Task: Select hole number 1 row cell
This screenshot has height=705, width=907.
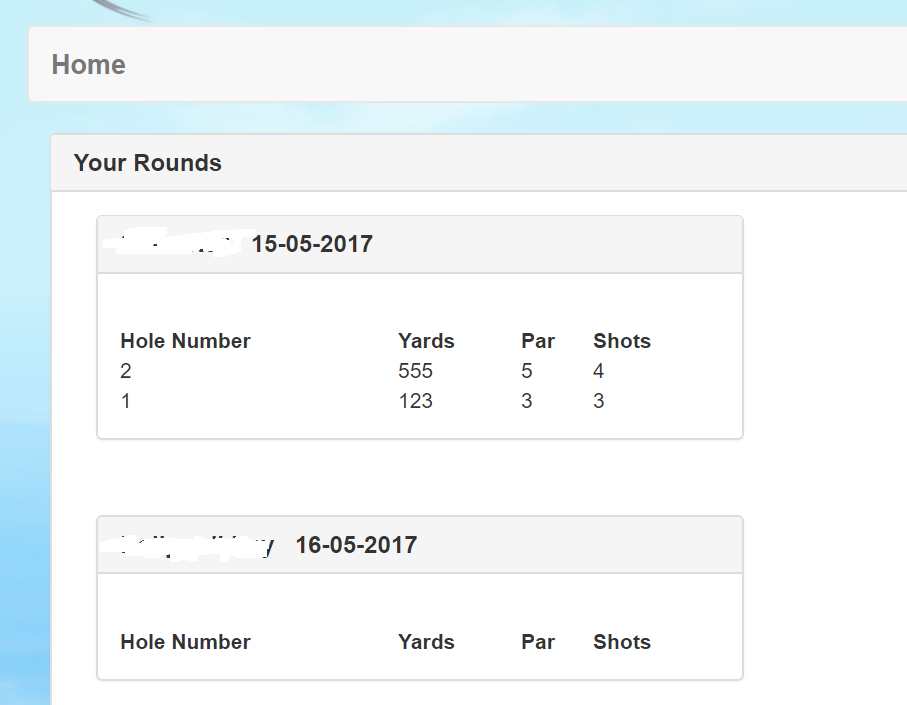Action: point(126,401)
